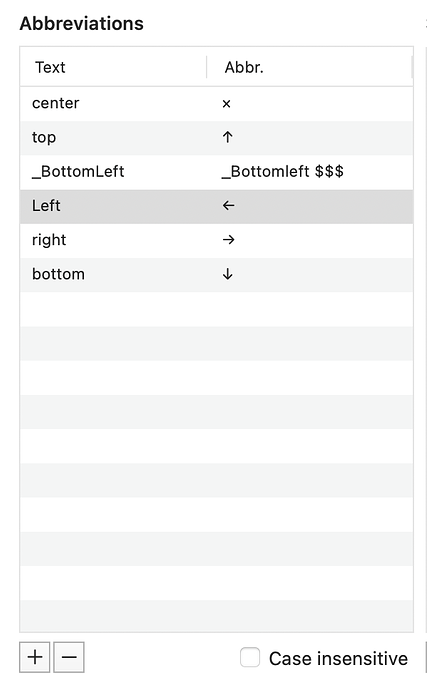Remove selected abbreviation with minus button
Image resolution: width=427 pixels, height=690 pixels.
pos(69,657)
